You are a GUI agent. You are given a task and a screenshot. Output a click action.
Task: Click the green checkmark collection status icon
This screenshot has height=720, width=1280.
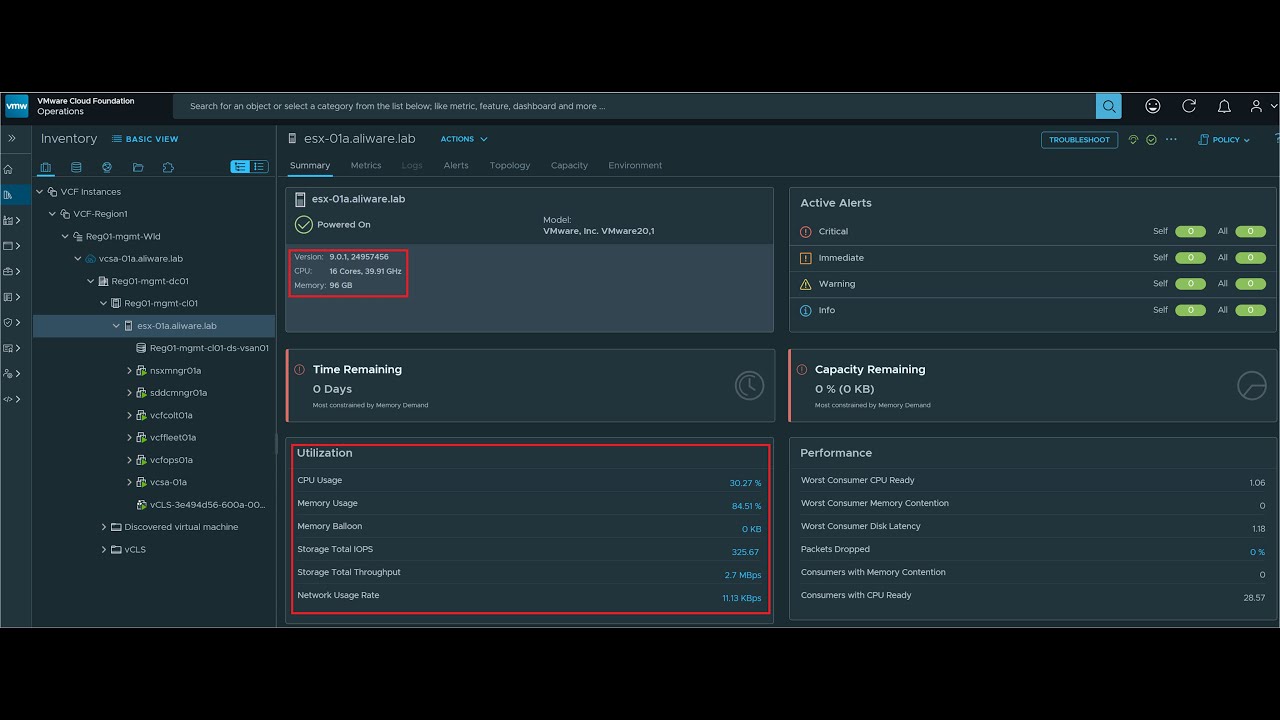(x=1151, y=140)
